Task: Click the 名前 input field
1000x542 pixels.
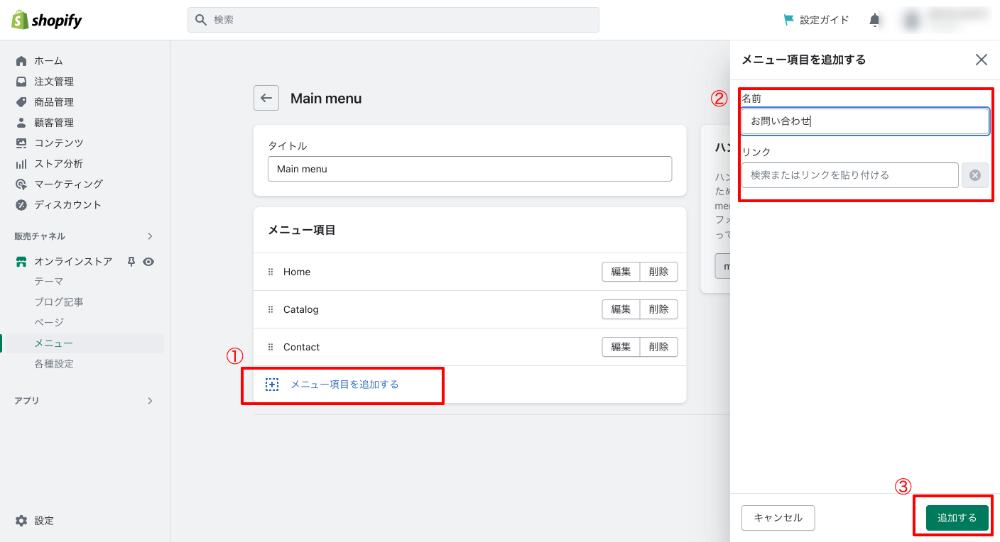Action: 865,121
